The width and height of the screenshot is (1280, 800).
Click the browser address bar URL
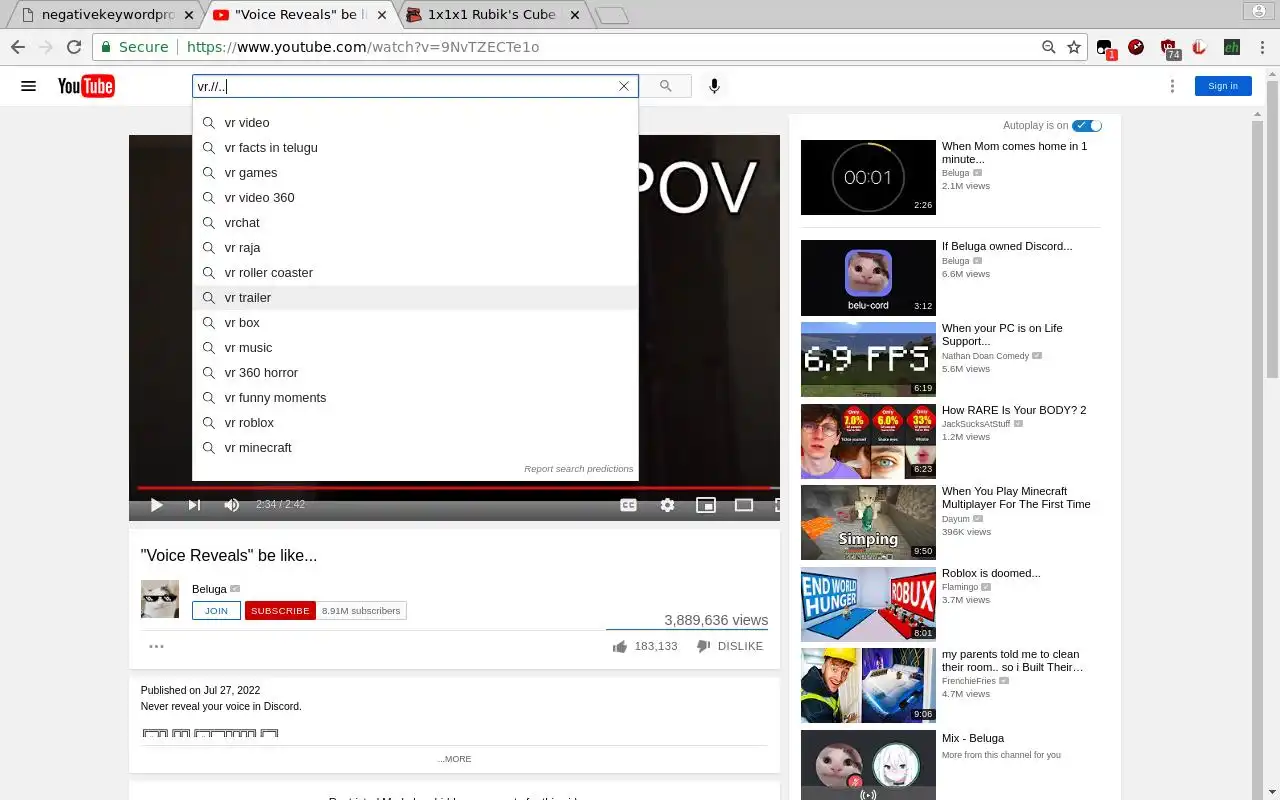tap(363, 47)
